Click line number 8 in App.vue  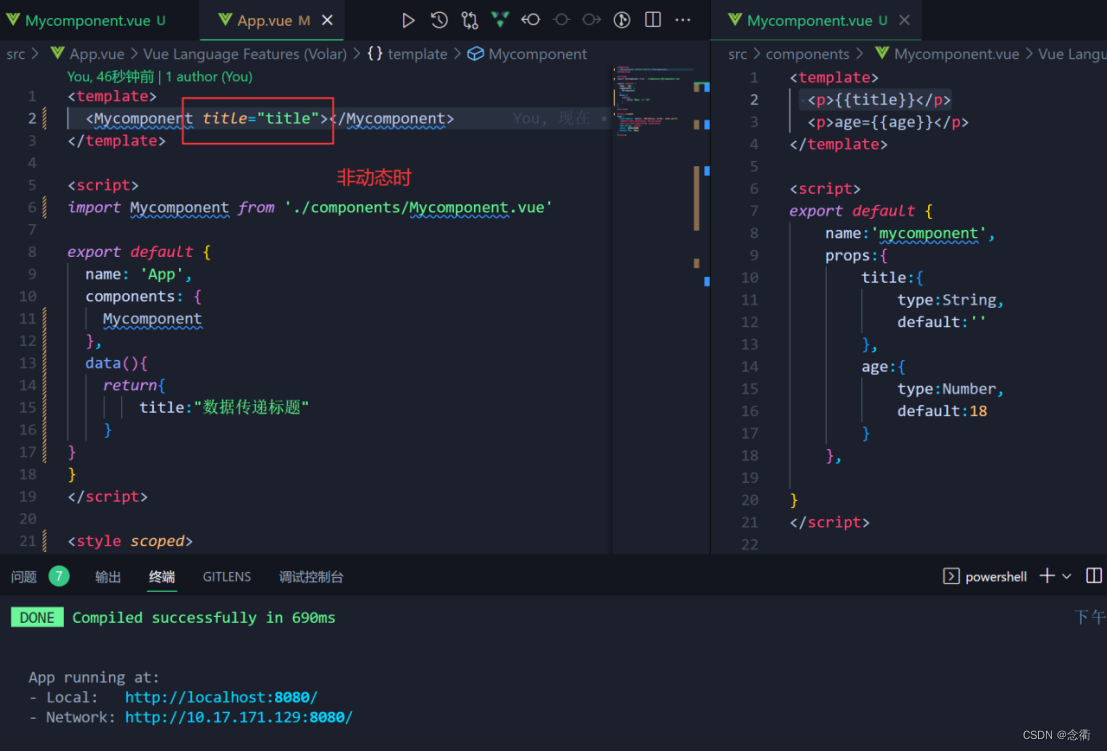pyautogui.click(x=32, y=252)
